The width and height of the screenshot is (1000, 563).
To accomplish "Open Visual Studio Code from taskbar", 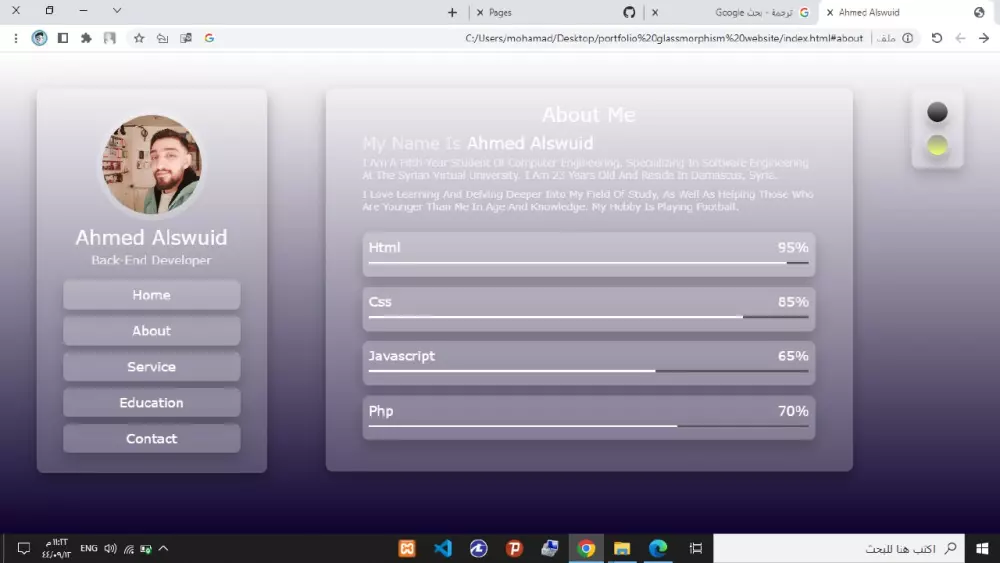I will click(443, 548).
